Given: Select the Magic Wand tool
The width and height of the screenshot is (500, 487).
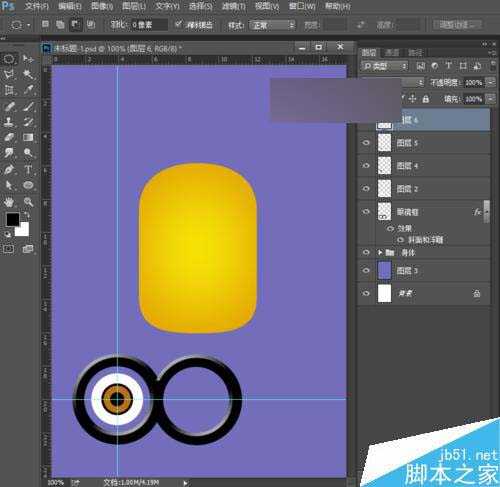Looking at the screenshot, I should click(28, 74).
